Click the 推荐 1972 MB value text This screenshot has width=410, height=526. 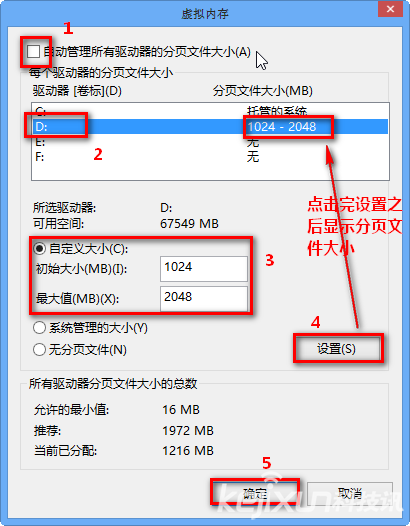pos(188,430)
